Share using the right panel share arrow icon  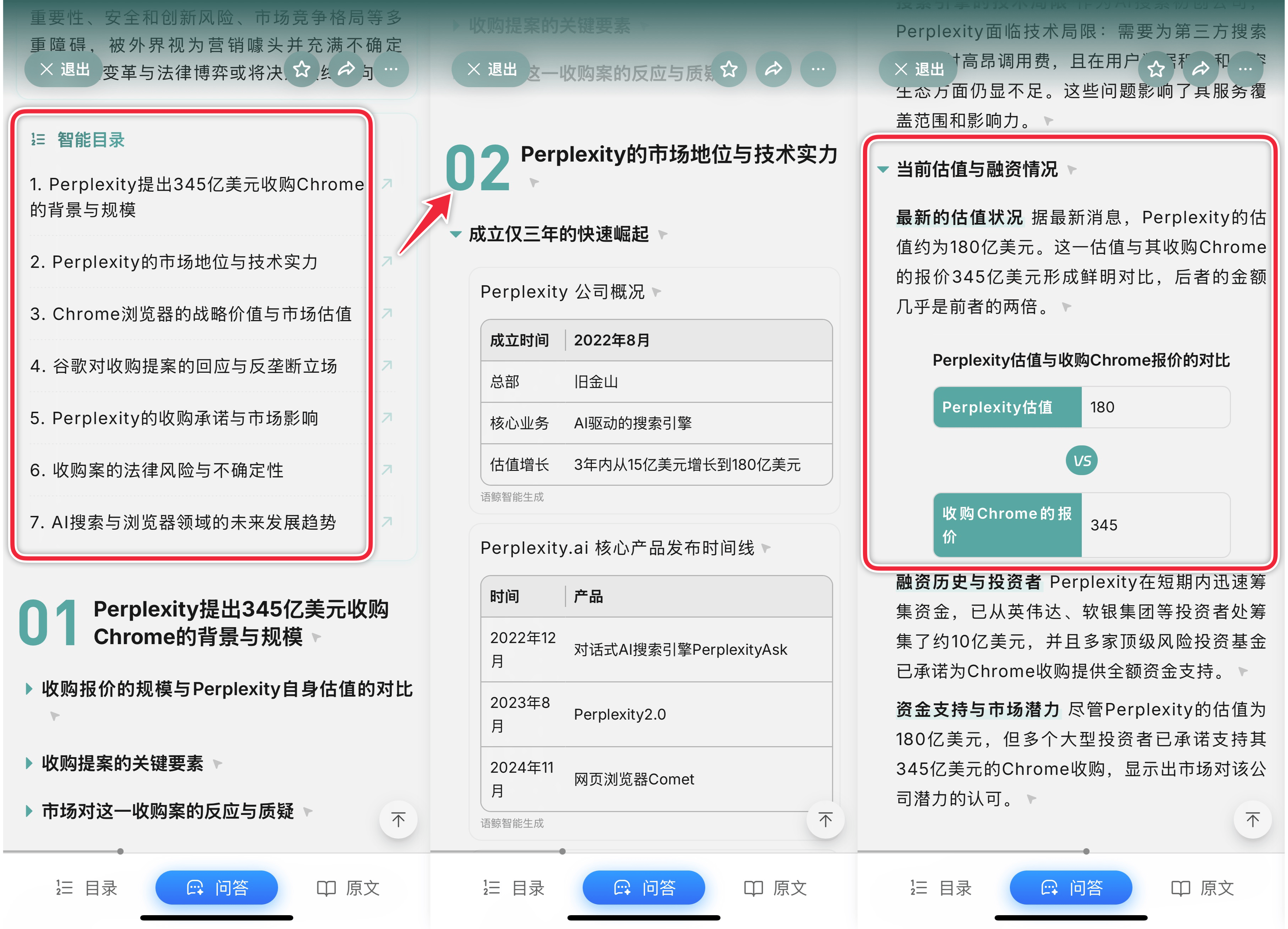tap(1201, 69)
